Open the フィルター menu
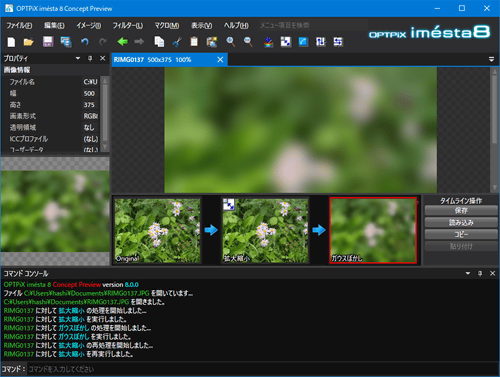Image resolution: width=500 pixels, height=377 pixels. click(128, 25)
